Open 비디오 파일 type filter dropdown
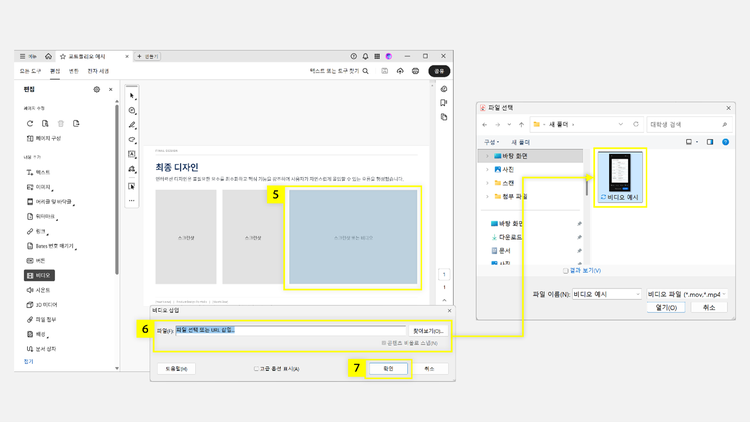 tap(686, 294)
